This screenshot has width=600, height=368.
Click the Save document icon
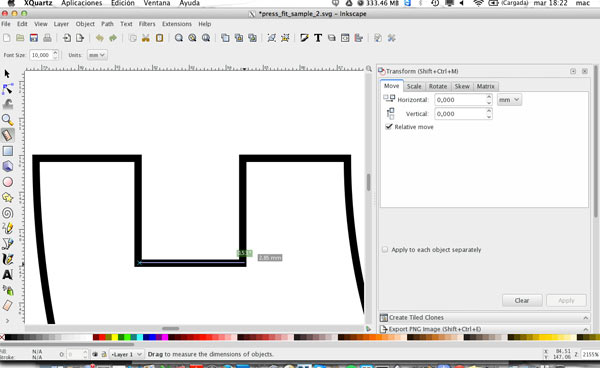[34, 38]
